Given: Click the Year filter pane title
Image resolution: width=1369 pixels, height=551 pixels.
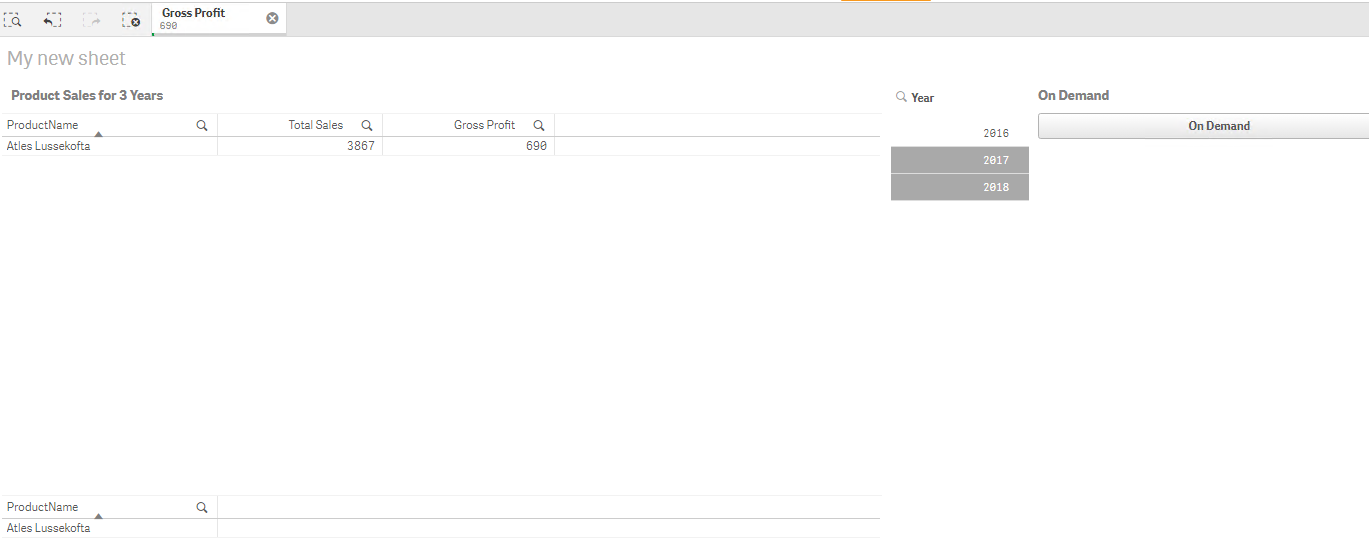Looking at the screenshot, I should pos(923,98).
